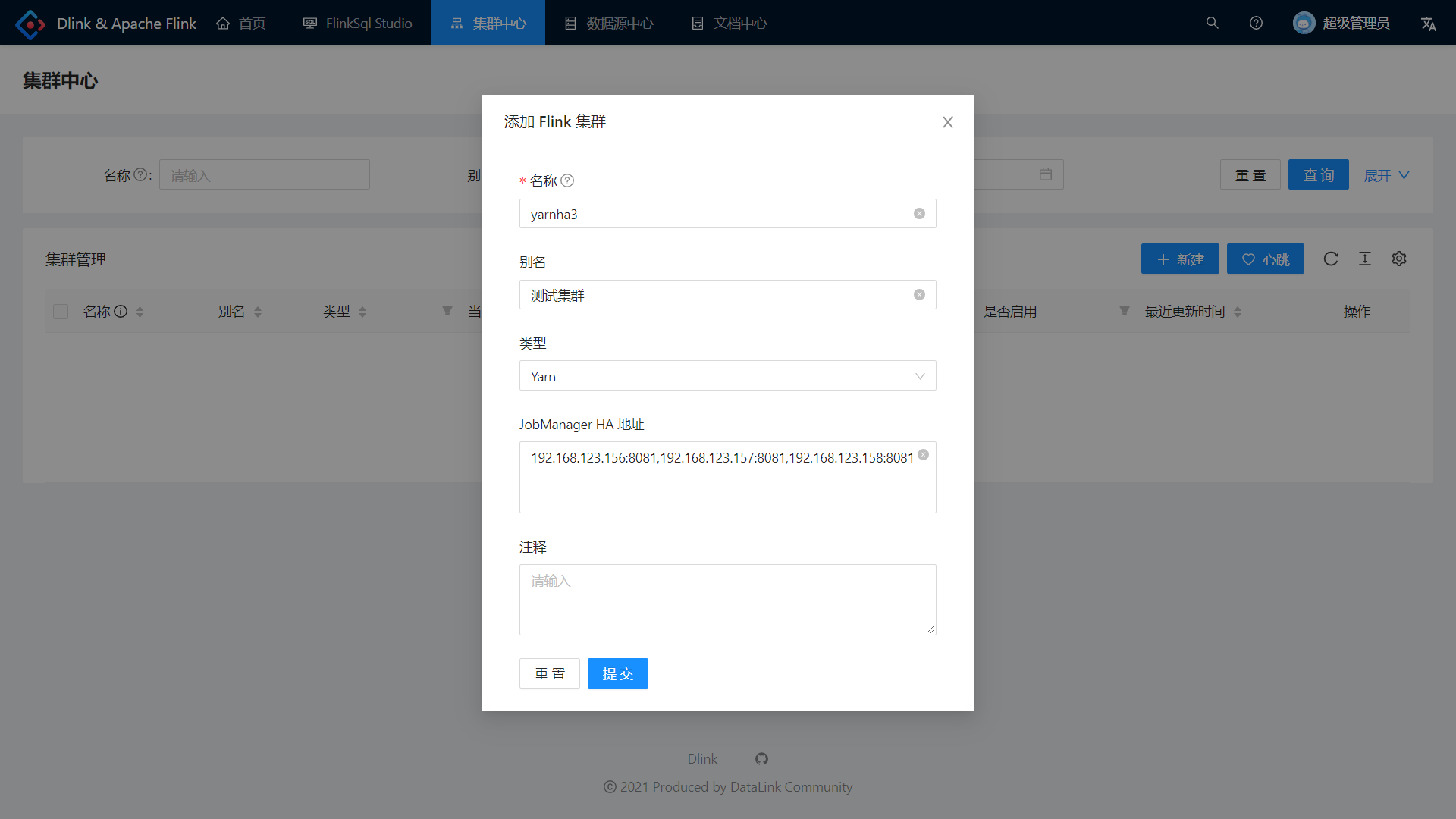This screenshot has height=819, width=1456.
Task: Click the help icon next to 名称 label
Action: 567,180
